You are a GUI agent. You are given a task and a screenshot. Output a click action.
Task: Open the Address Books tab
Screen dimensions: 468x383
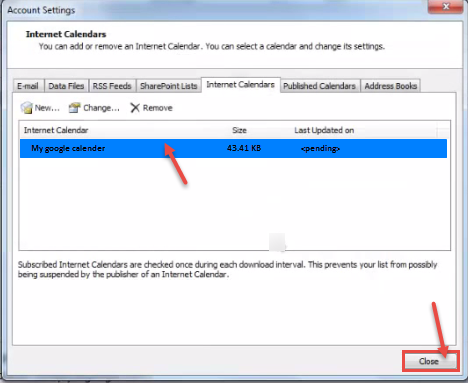[x=390, y=86]
